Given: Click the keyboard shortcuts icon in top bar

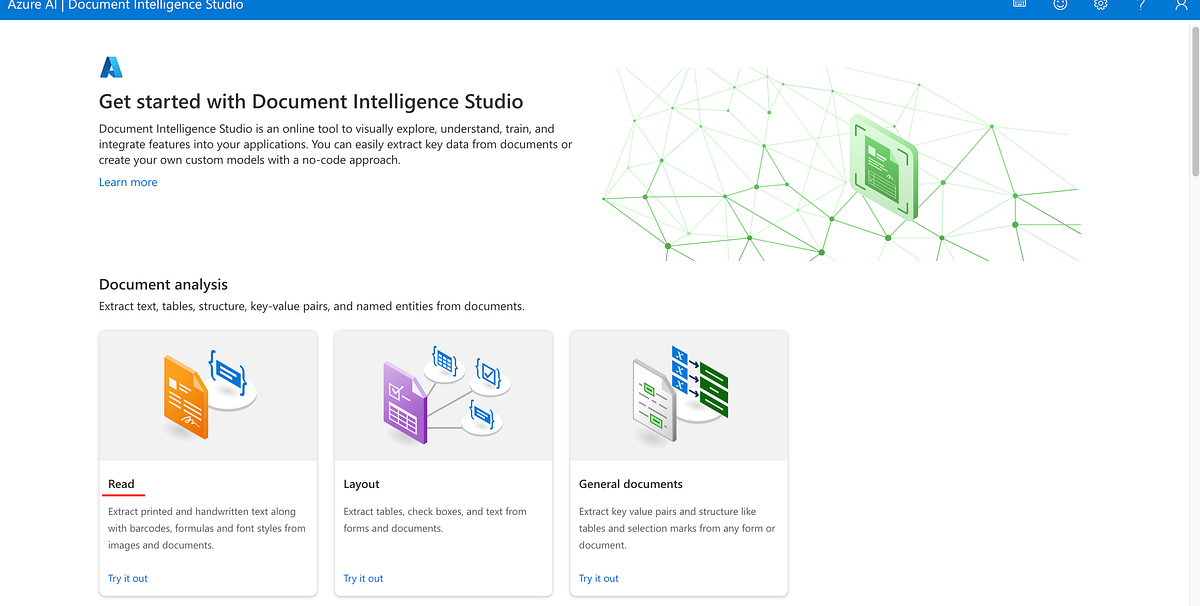Looking at the screenshot, I should pos(1019,6).
